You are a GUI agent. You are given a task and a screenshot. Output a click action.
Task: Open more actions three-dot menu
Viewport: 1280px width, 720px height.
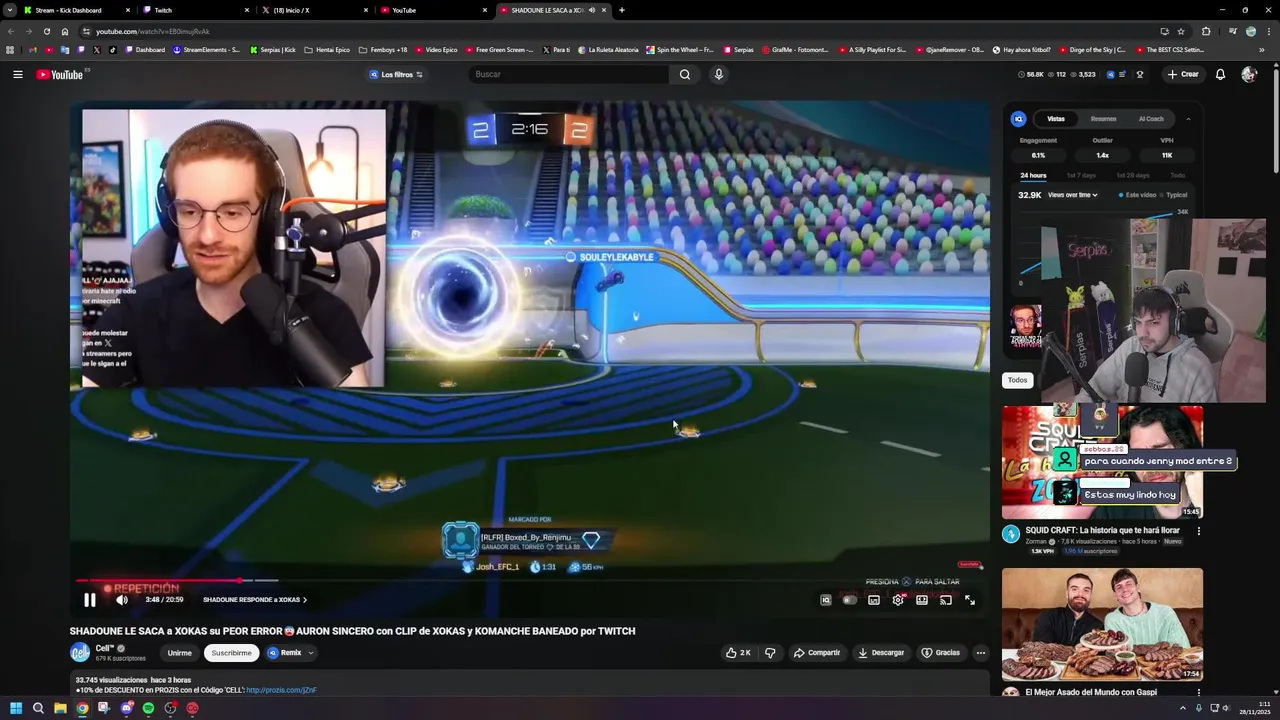(981, 653)
